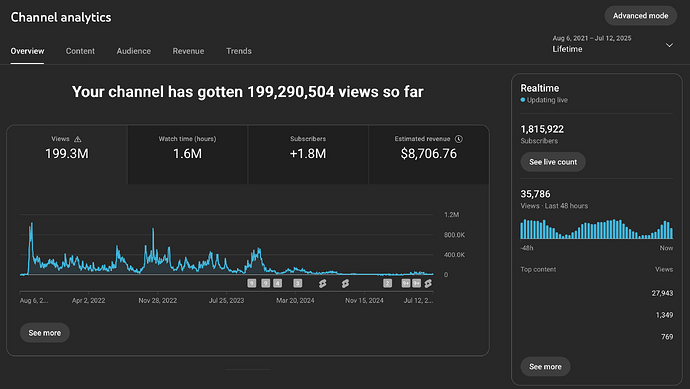Open the video marker labeled 4
The width and height of the screenshot is (690, 389).
coord(277,283)
